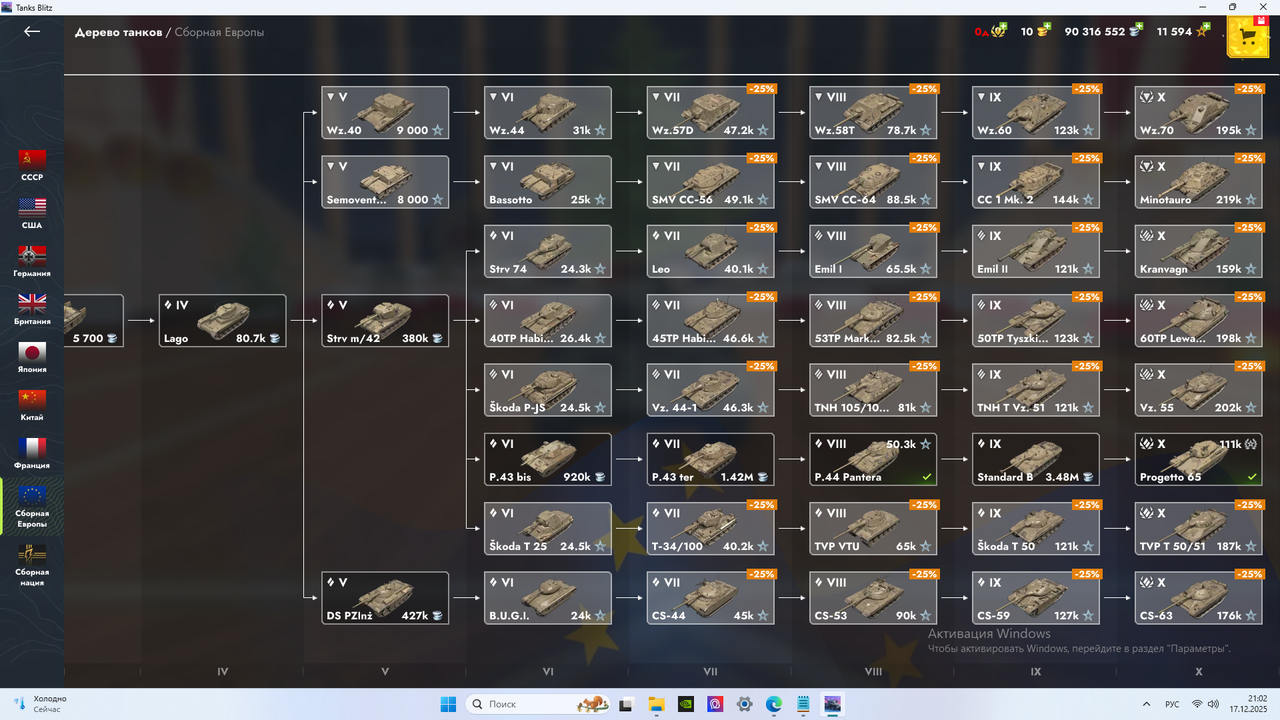This screenshot has width=1280, height=720.
Task: Click the Дерево танков breadcrumb
Action: tap(118, 32)
